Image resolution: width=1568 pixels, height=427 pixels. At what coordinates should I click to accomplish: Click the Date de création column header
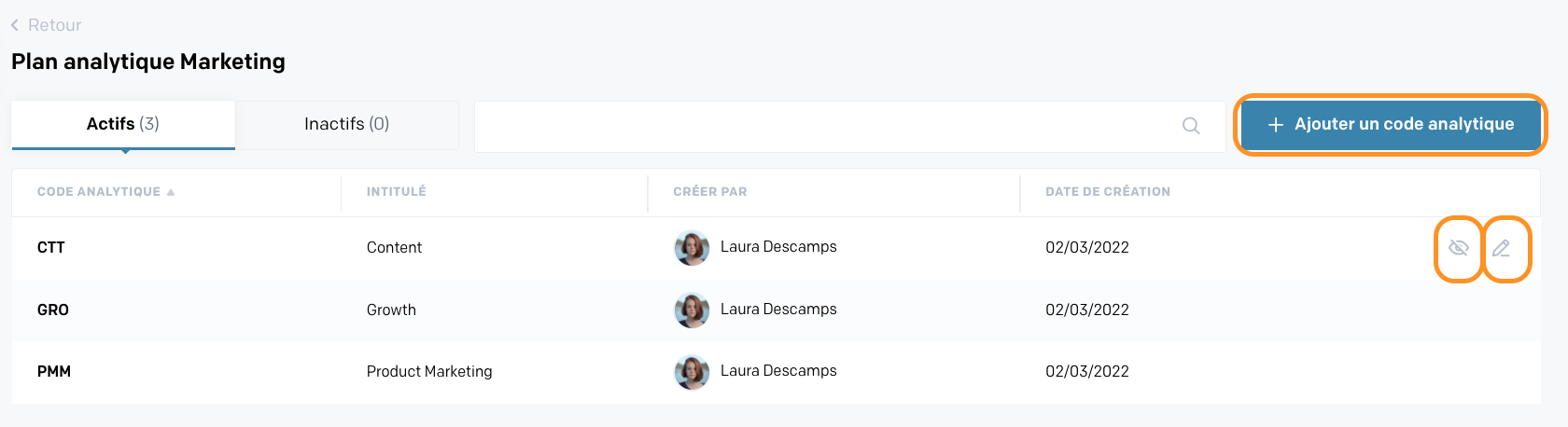pos(1107,192)
